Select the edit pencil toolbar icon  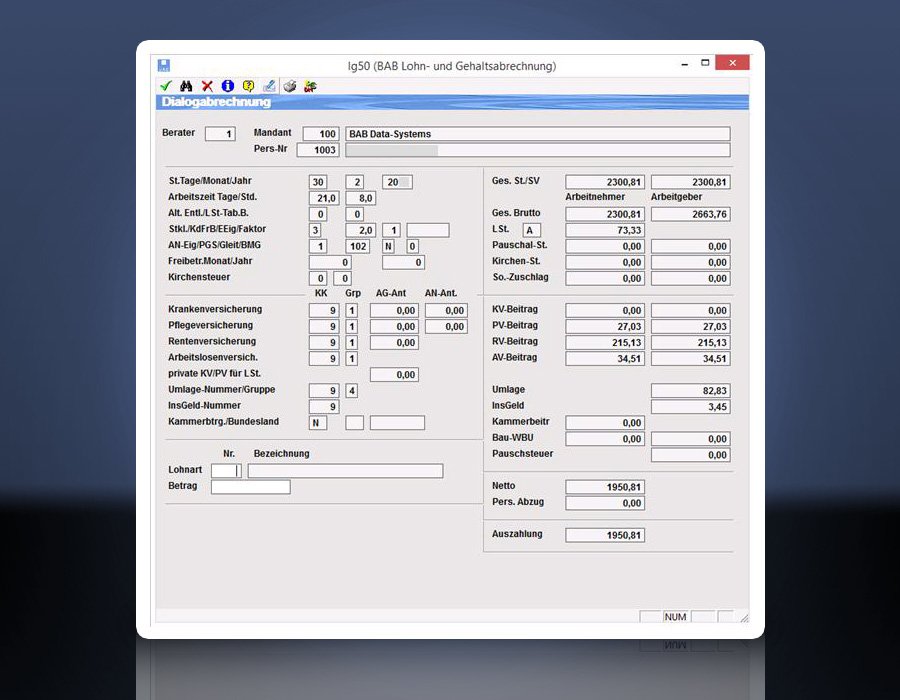coord(269,86)
